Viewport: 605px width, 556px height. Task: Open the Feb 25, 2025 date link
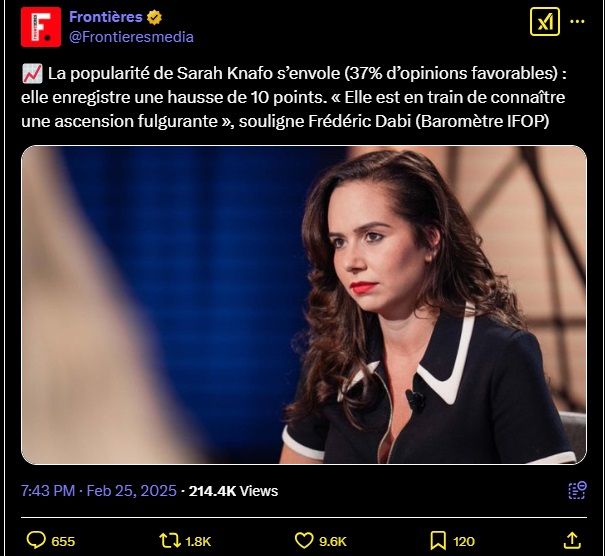(132, 491)
